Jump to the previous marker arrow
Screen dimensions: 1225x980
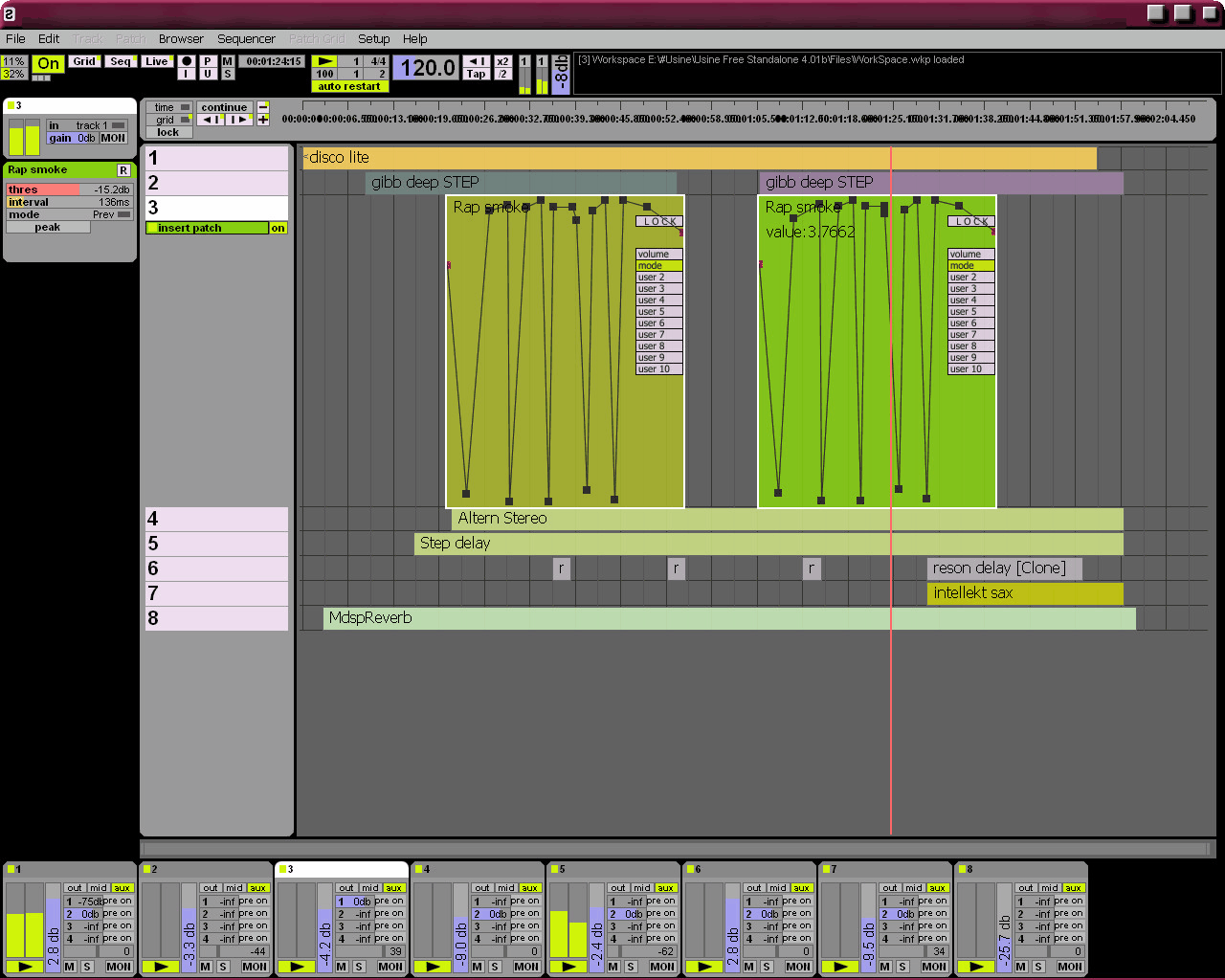click(x=212, y=121)
